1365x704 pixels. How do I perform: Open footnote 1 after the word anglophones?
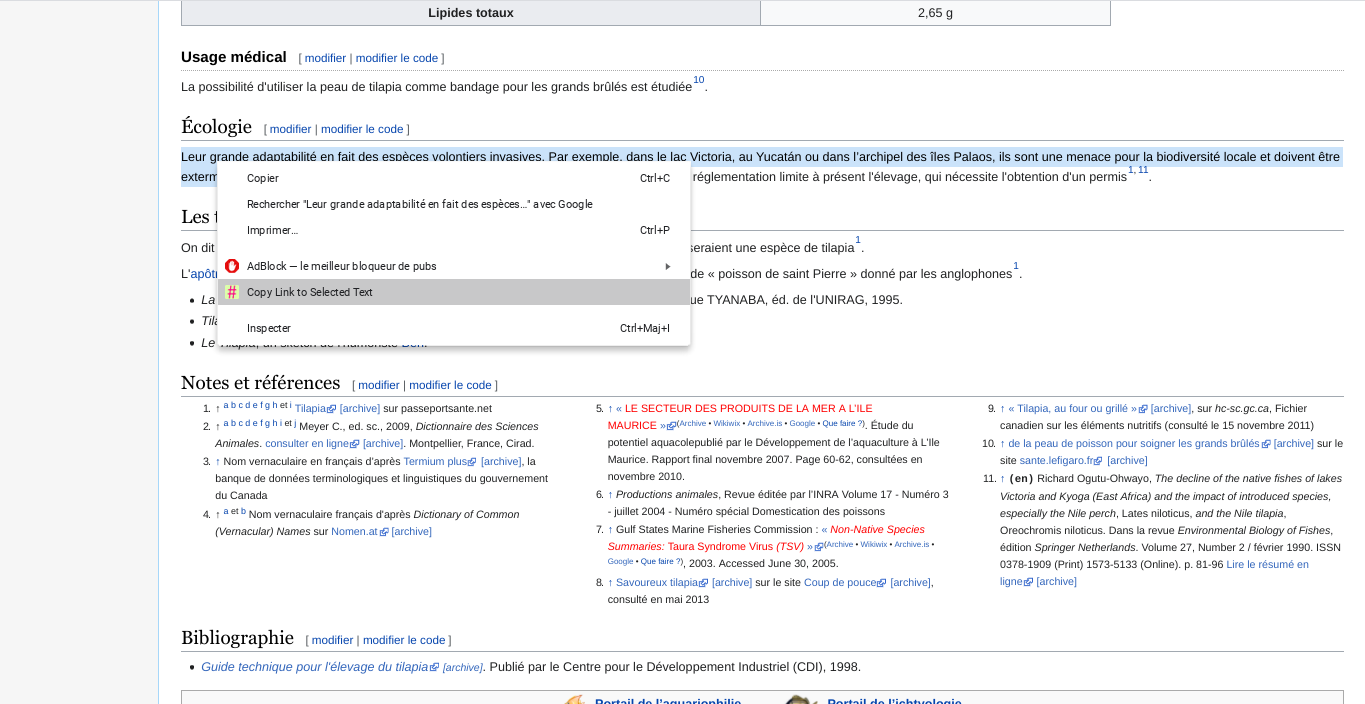[x=1016, y=266]
